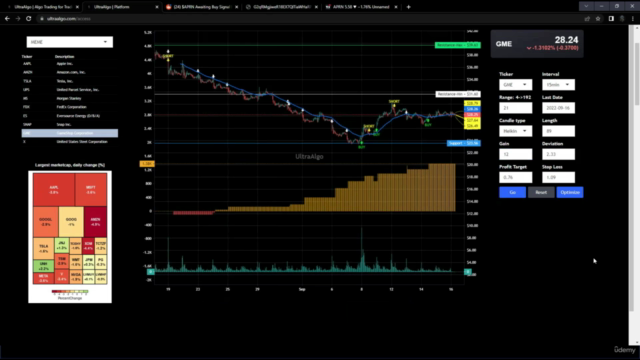Image resolution: width=640 pixels, height=360 pixels.
Task: Click the UNH tile in the heatmap
Action: pyautogui.click(x=43, y=266)
